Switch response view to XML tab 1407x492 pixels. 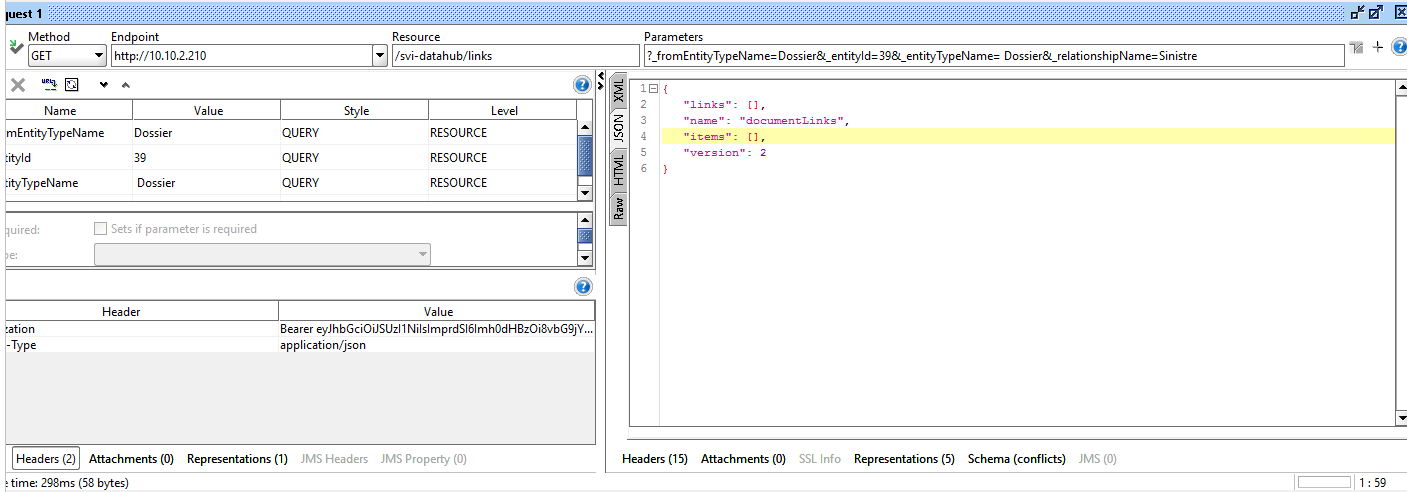(x=618, y=90)
